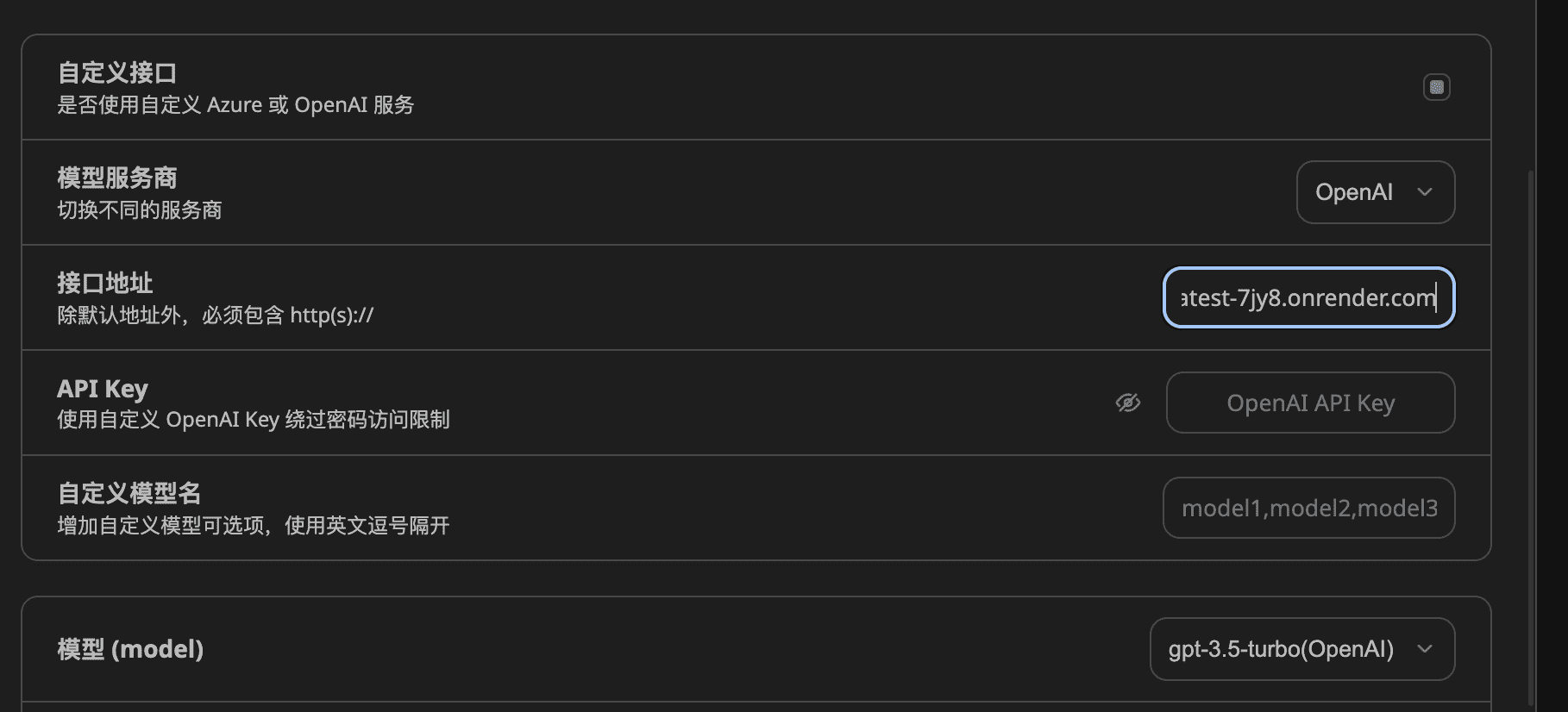Viewport: 1568px width, 712px height.
Task: Click the model1,model2,model3 custom model field
Action: click(1308, 508)
